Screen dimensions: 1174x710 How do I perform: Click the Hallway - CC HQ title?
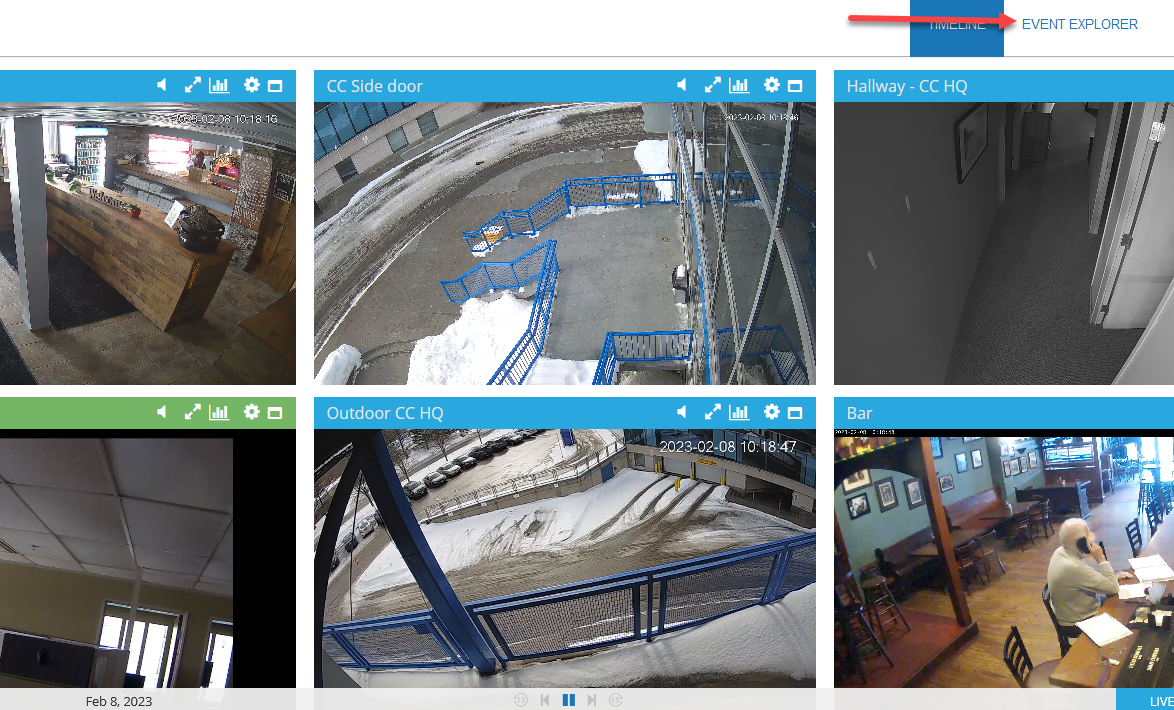tap(907, 86)
